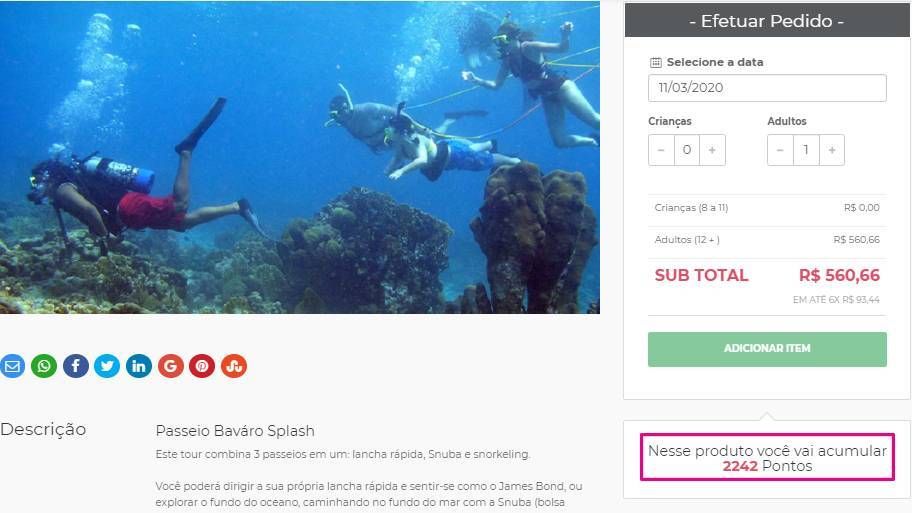Share on Pinterest

coord(202,366)
